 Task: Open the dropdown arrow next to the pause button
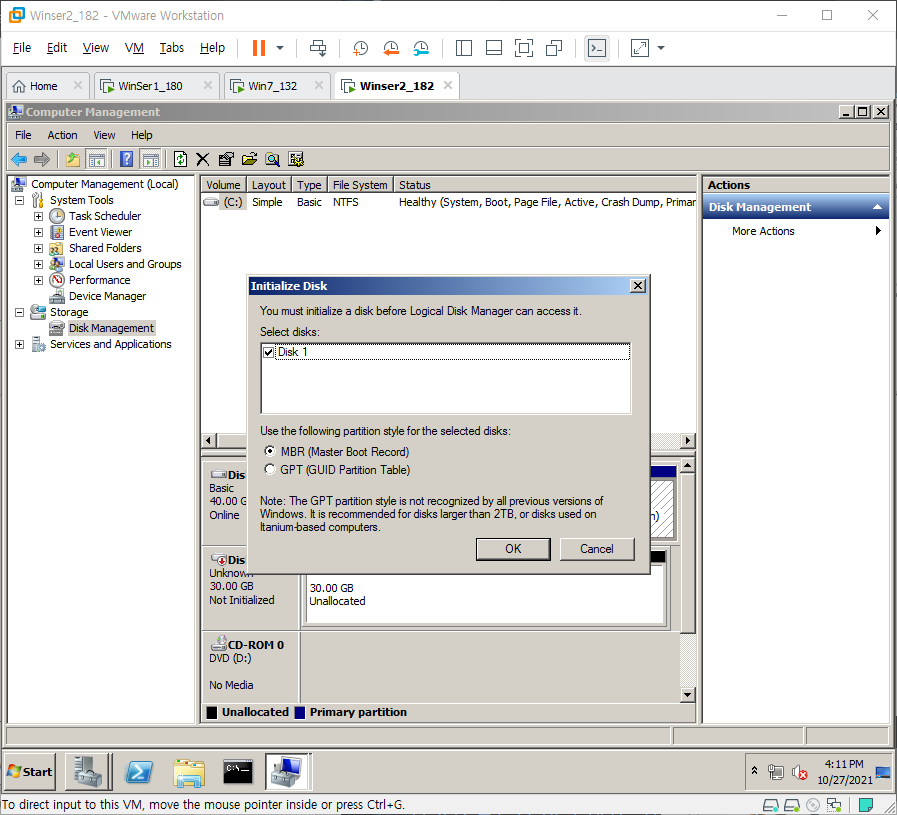pyautogui.click(x=280, y=48)
